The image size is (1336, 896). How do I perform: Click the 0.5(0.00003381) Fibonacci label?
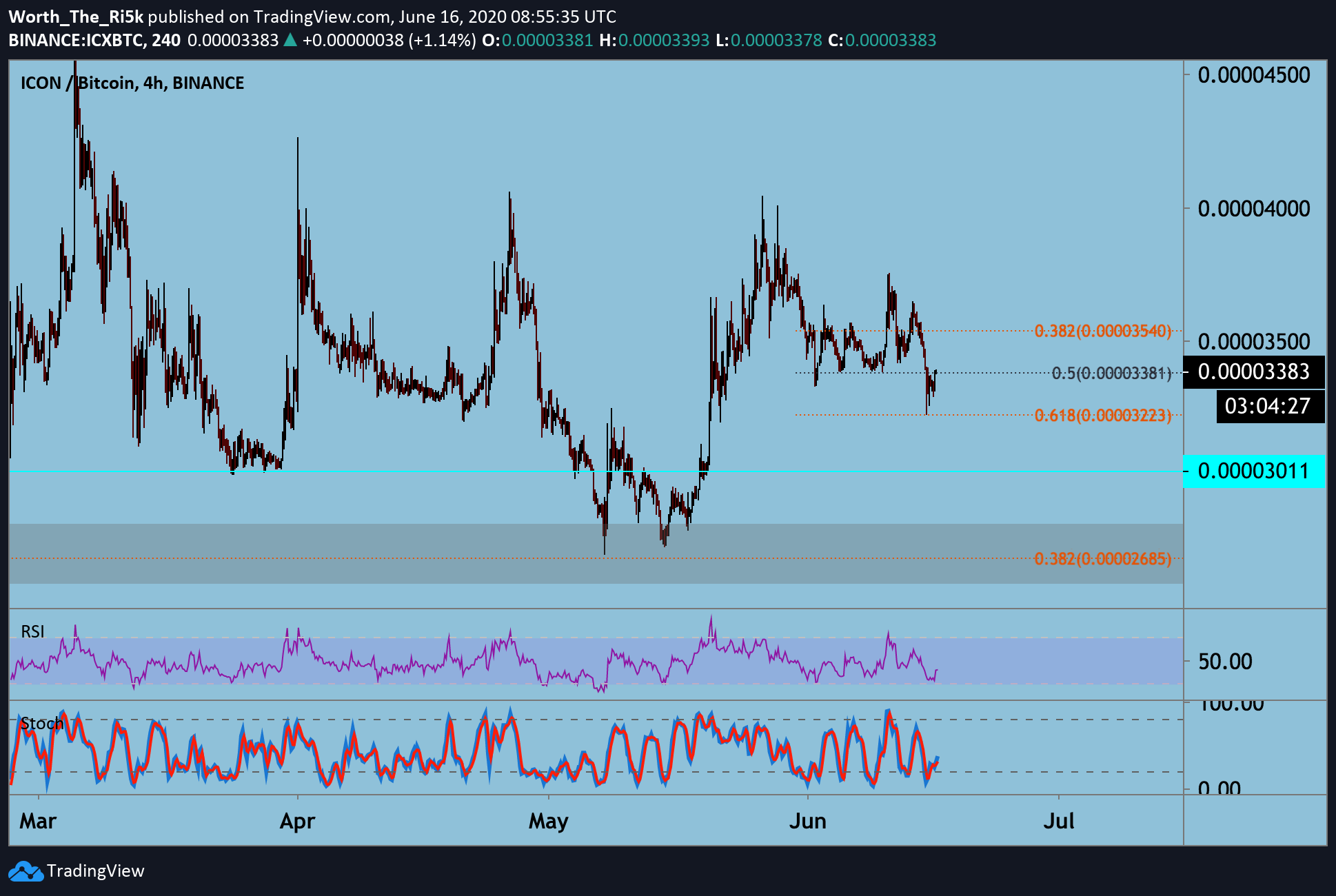coord(1111,374)
